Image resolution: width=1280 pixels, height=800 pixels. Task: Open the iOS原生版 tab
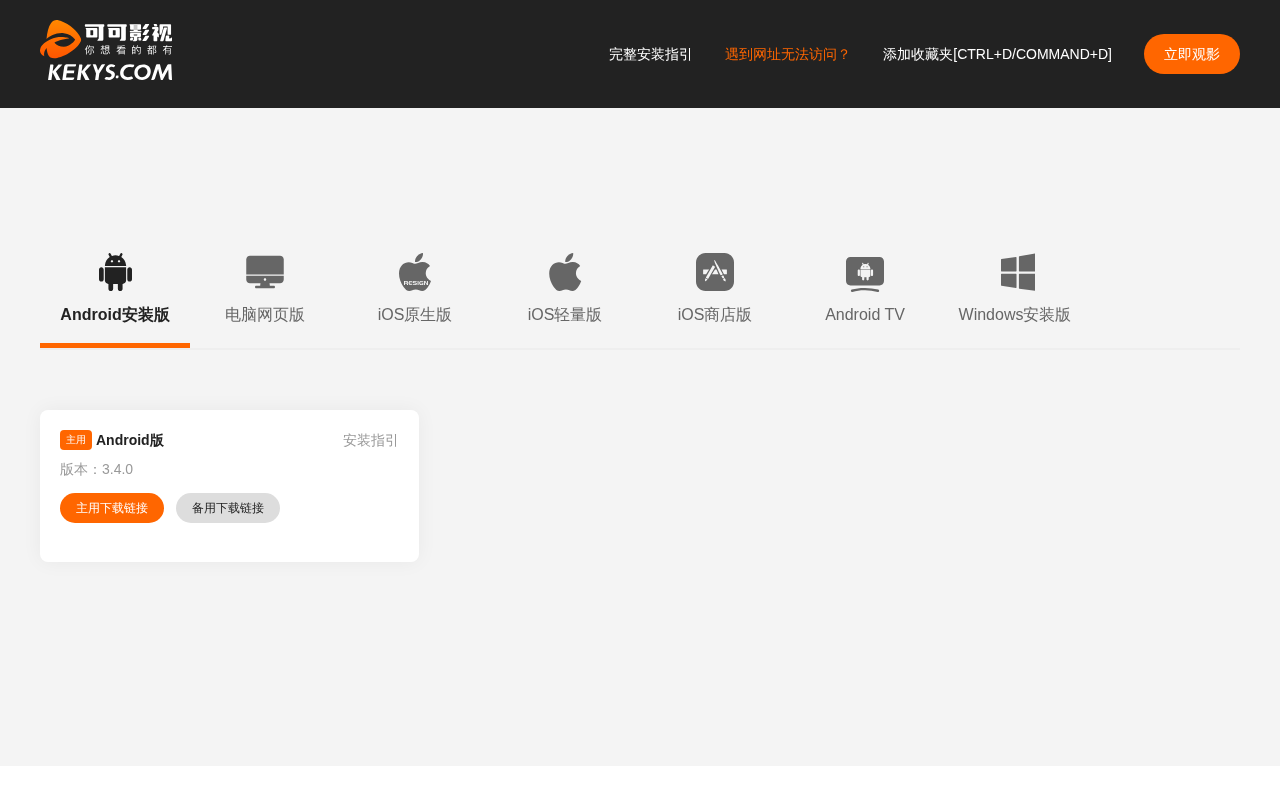415,314
